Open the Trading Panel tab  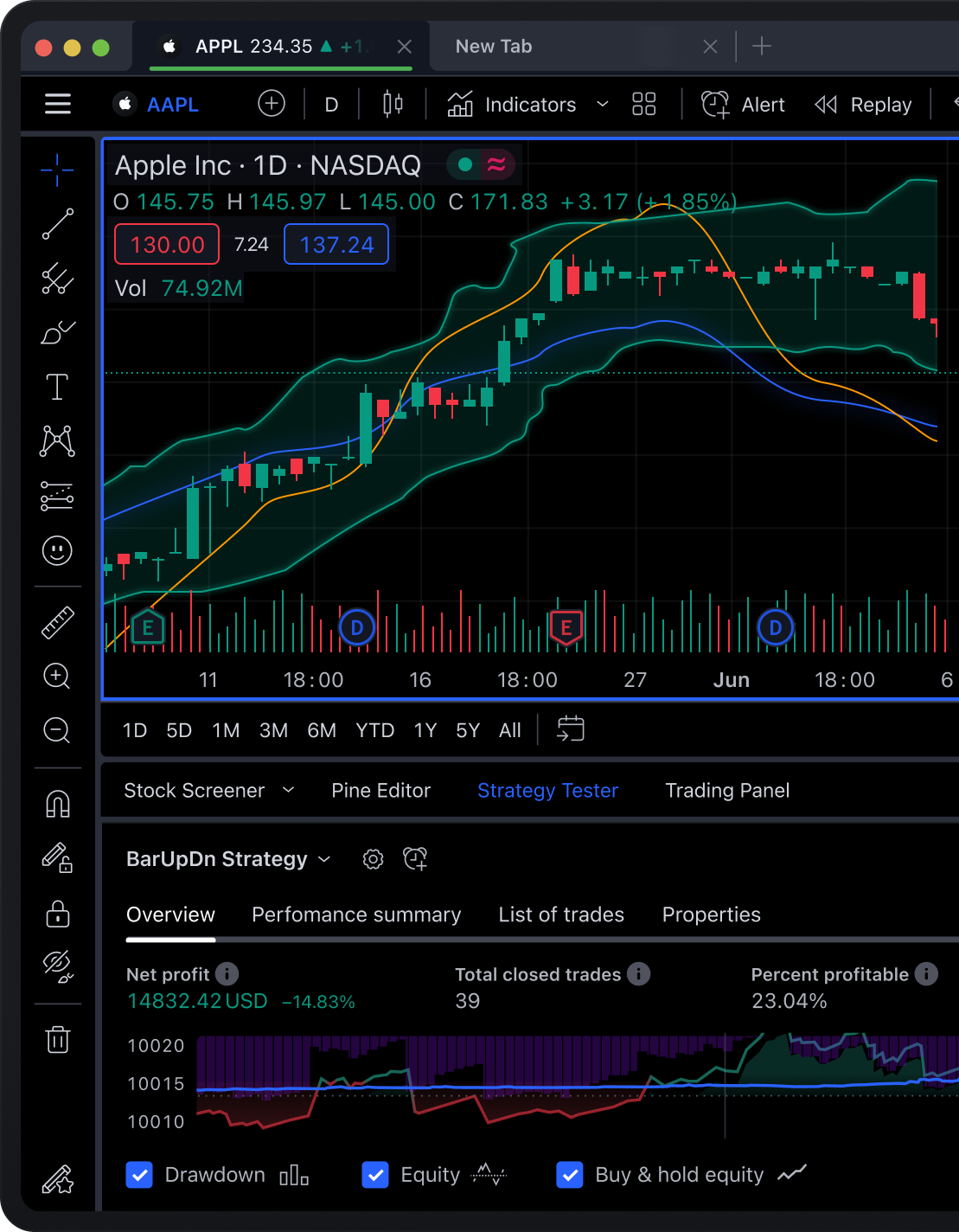tap(727, 790)
